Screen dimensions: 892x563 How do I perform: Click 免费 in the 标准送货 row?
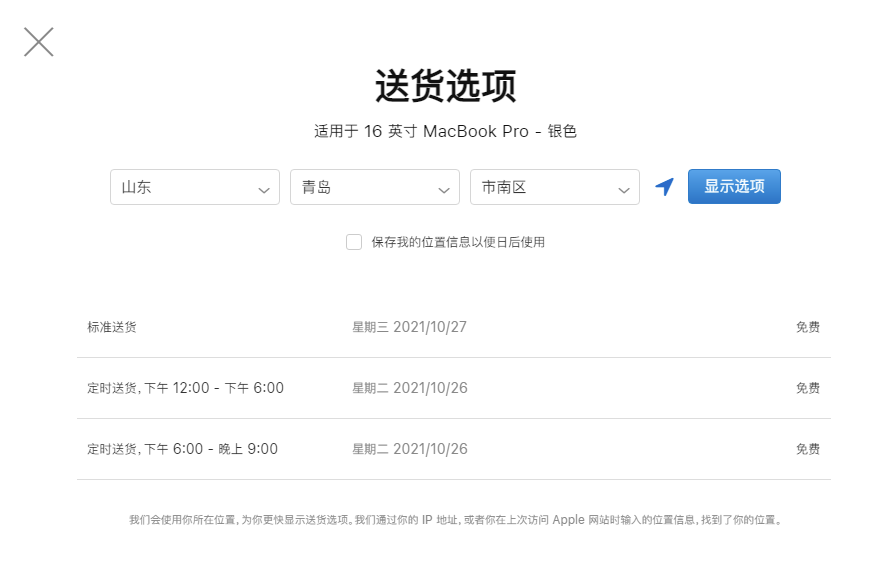[x=808, y=327]
